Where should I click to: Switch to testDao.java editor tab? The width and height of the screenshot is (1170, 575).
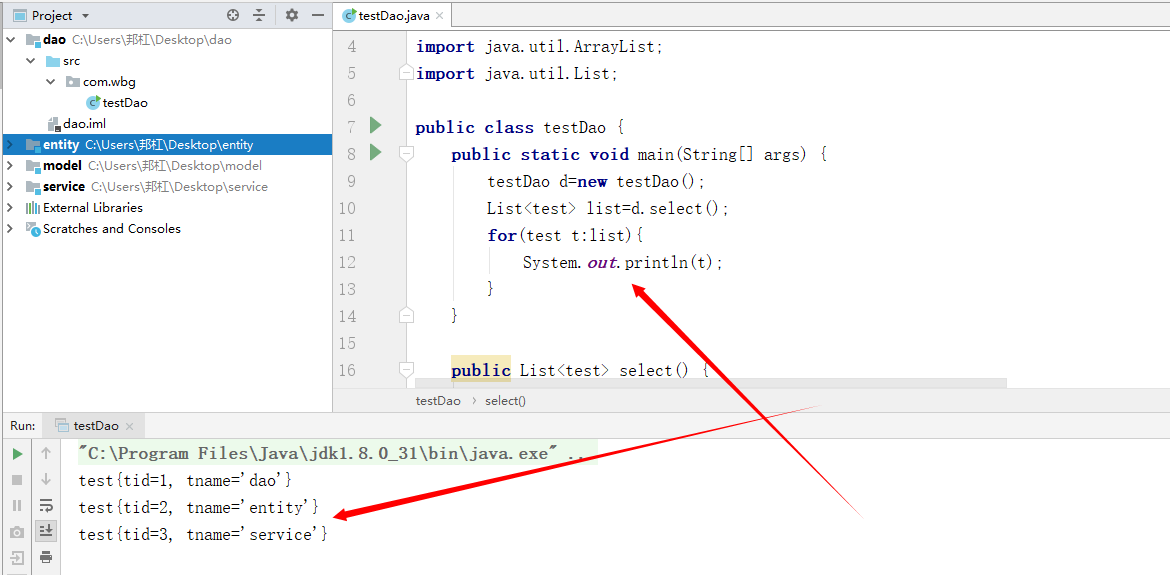[x=392, y=16]
